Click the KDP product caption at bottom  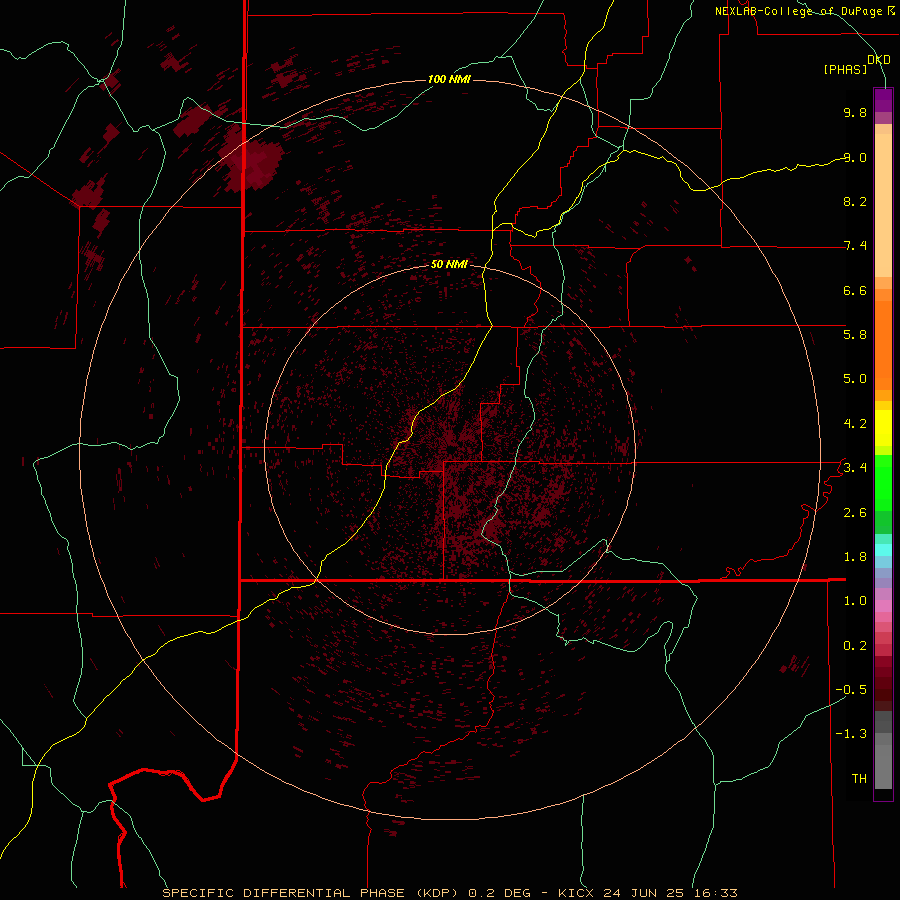click(449, 893)
